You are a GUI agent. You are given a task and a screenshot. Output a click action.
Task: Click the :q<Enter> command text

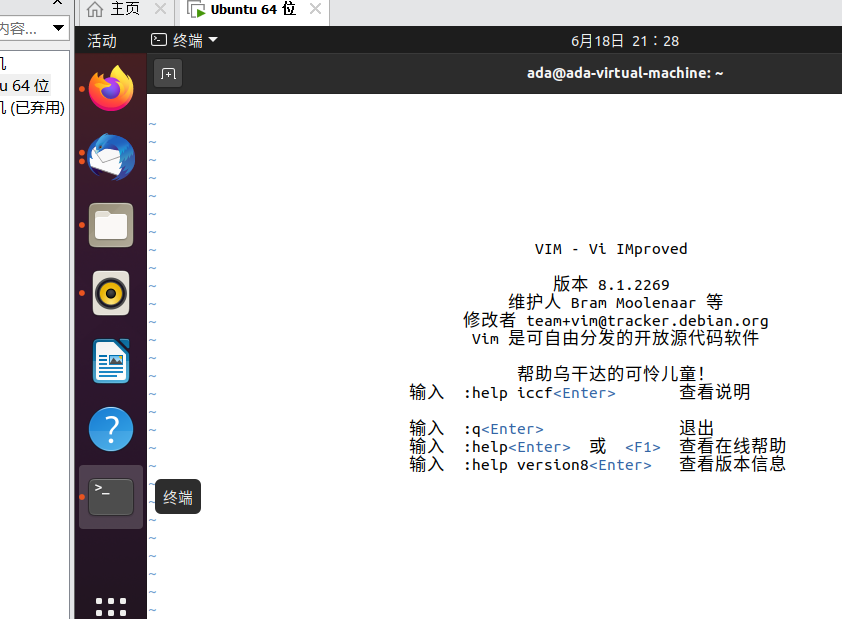(504, 429)
